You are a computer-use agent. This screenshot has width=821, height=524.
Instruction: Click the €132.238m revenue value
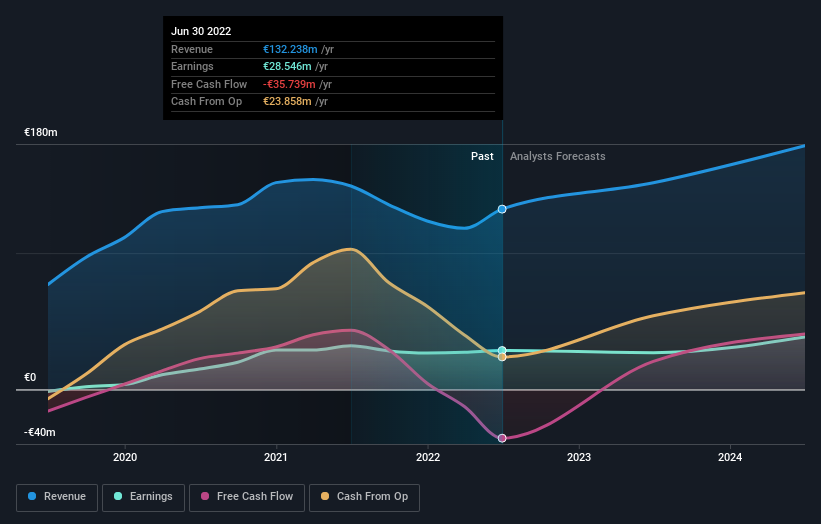[x=290, y=49]
